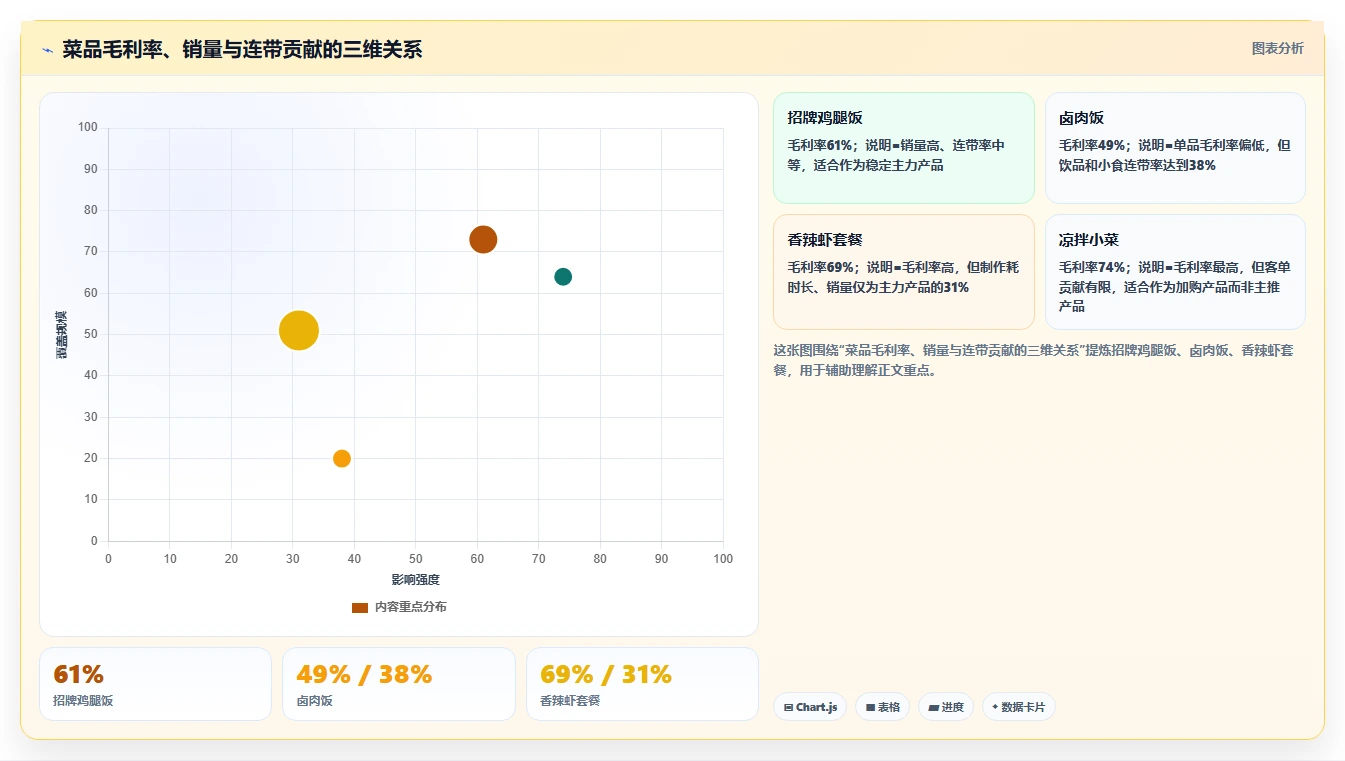Click the large yellow bubble on the chart
Viewport: 1345px width, 761px height.
point(299,330)
